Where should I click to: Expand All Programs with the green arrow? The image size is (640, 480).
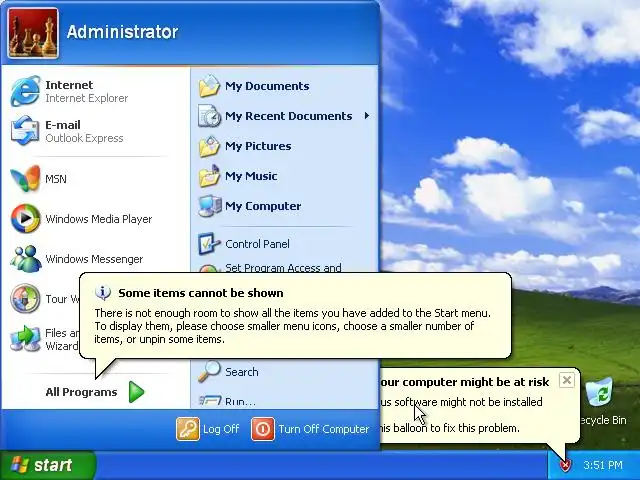137,392
